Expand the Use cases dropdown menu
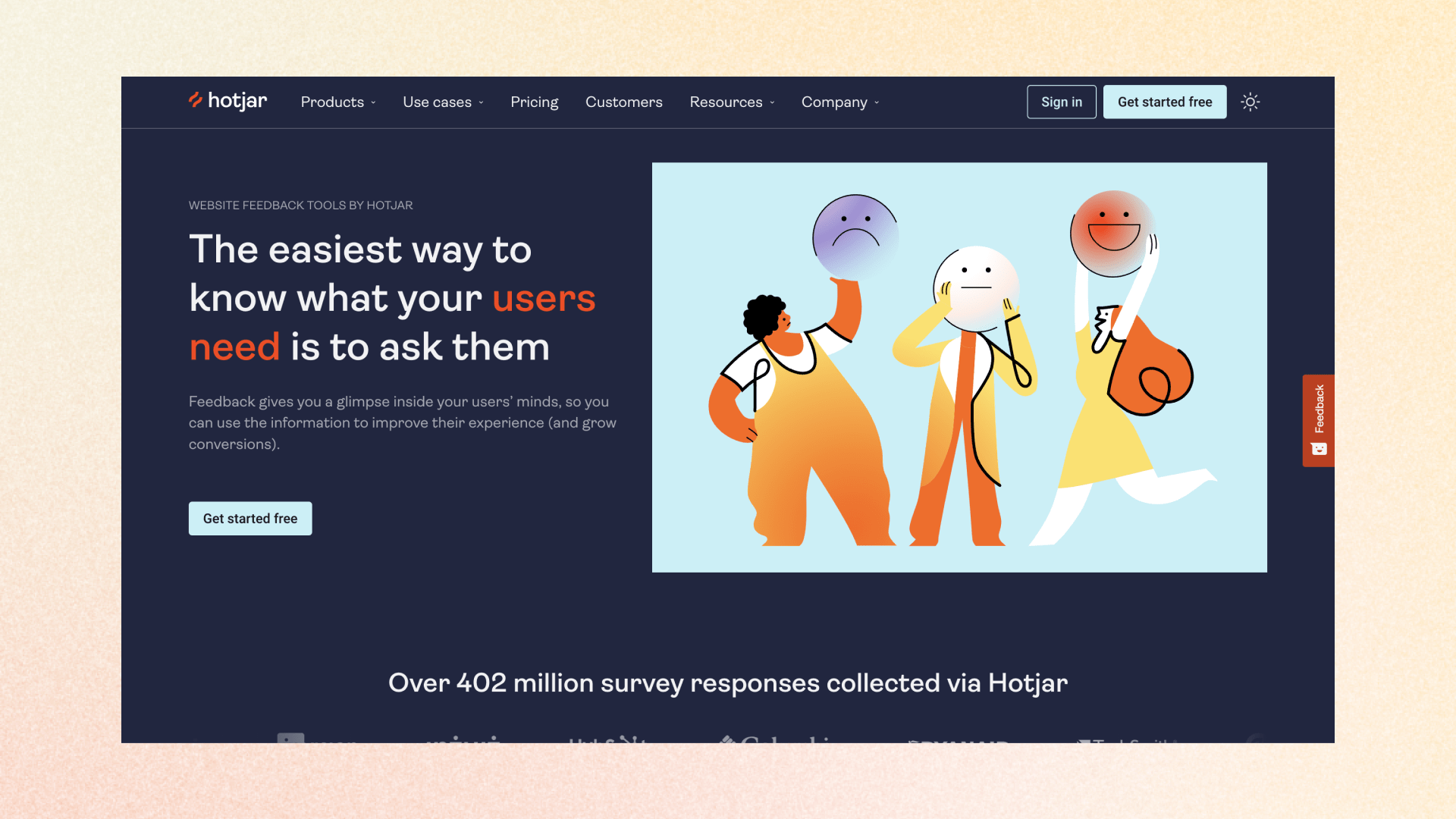The width and height of the screenshot is (1456, 819). [x=443, y=102]
